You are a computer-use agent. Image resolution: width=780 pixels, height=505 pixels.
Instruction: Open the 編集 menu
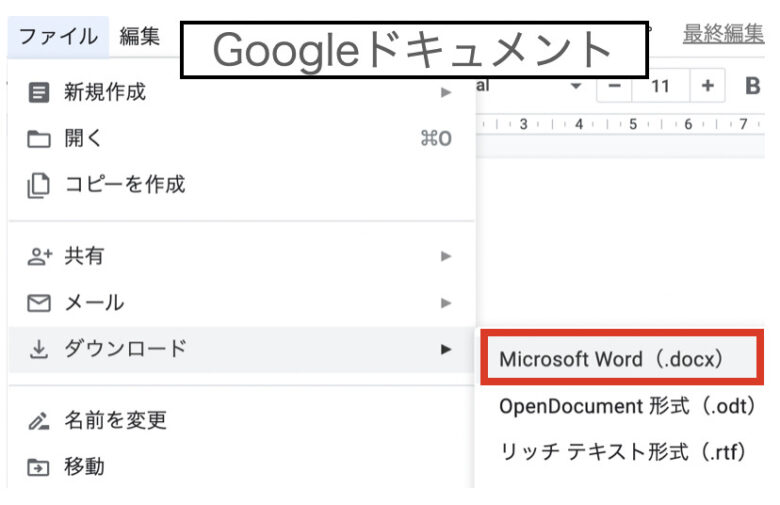point(140,37)
